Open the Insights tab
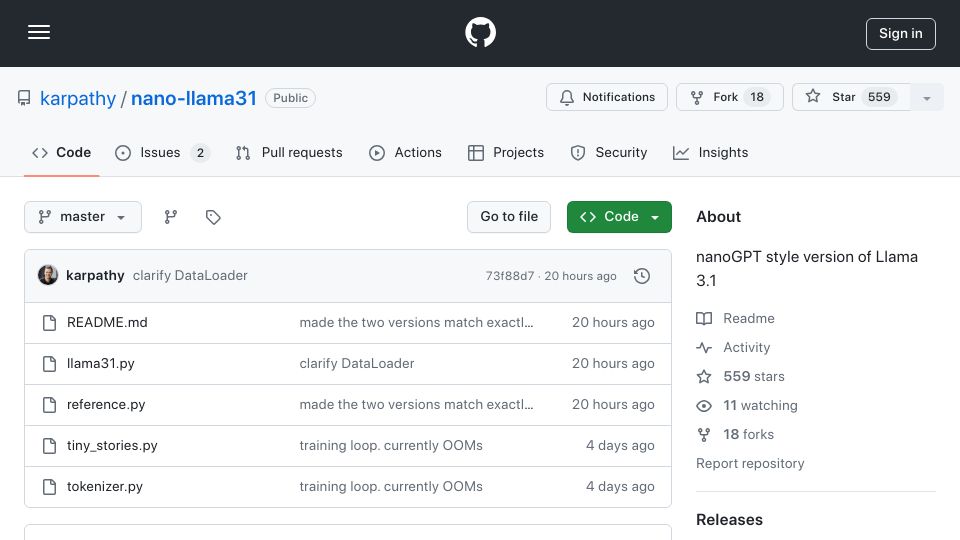The image size is (960, 540). [710, 152]
